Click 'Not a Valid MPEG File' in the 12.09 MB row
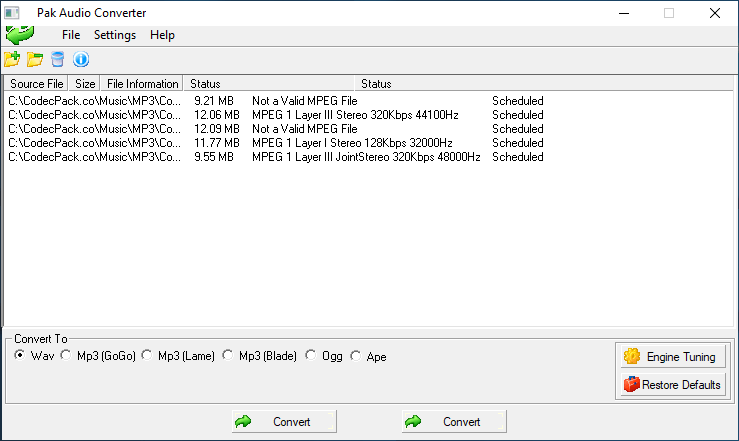Viewport: 739px width, 441px height. pyautogui.click(x=304, y=129)
